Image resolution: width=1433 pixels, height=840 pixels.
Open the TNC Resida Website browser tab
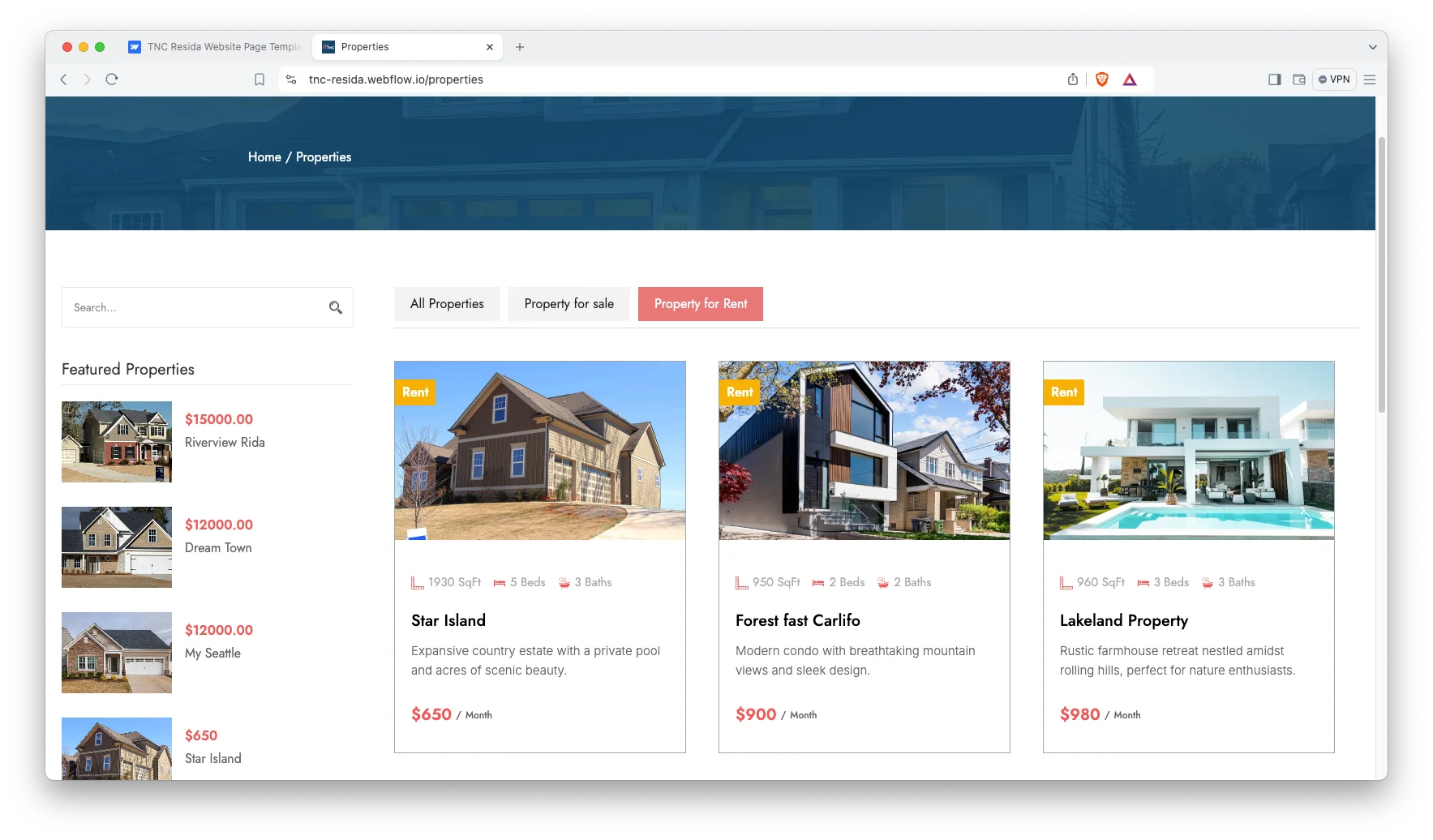coord(216,47)
